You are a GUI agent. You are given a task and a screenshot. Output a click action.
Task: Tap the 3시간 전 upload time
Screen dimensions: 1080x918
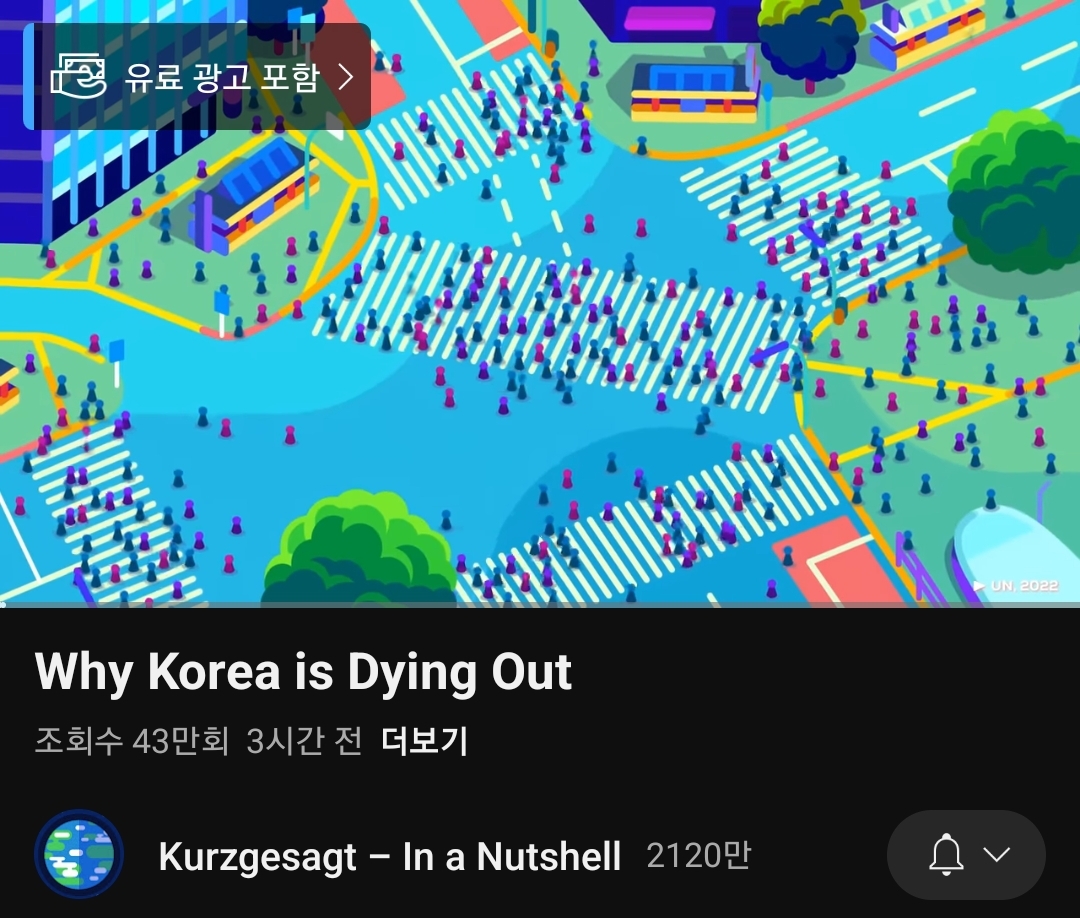click(x=304, y=741)
